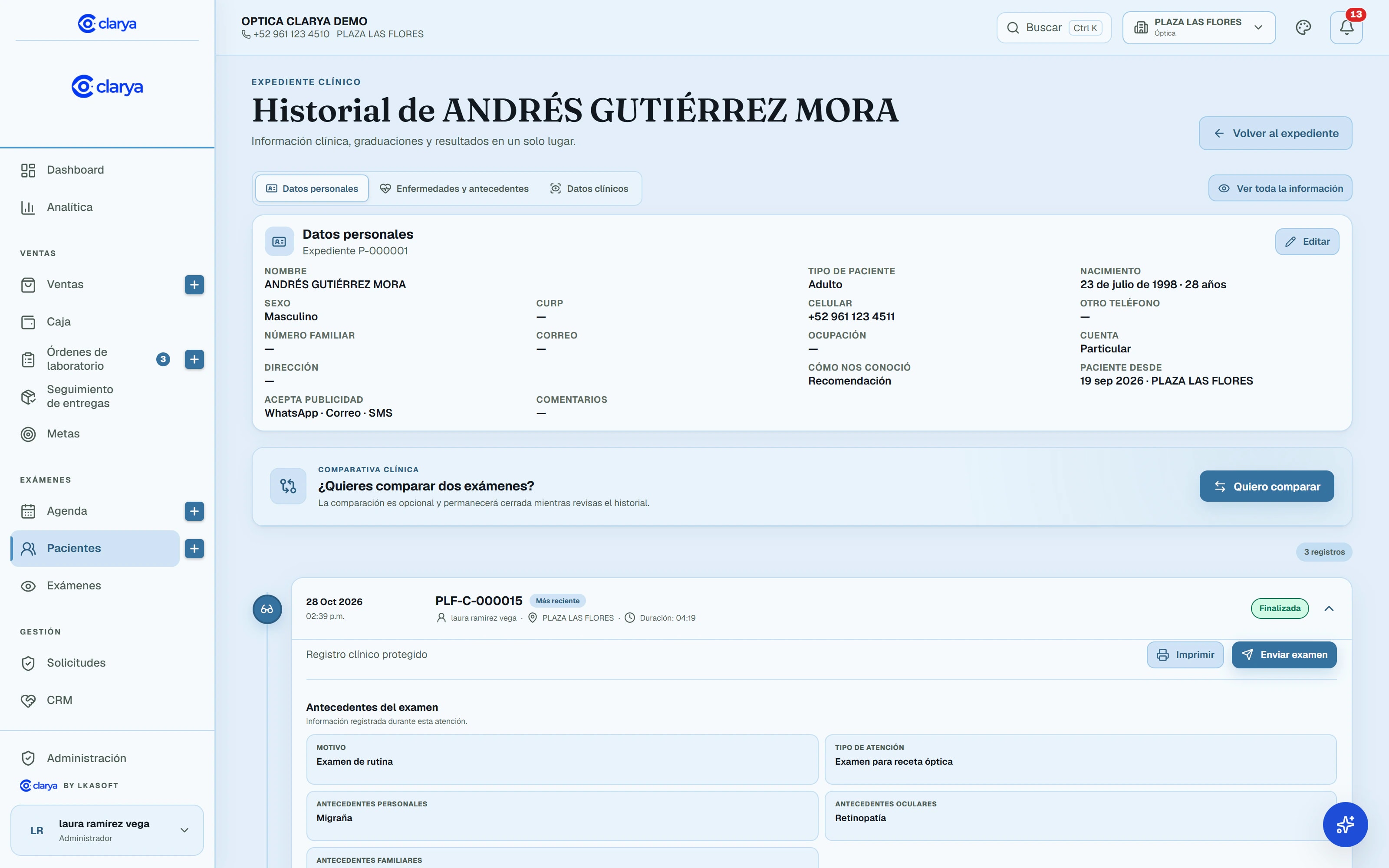Click Volver al expediente button
The width and height of the screenshot is (1389, 868).
click(1275, 133)
